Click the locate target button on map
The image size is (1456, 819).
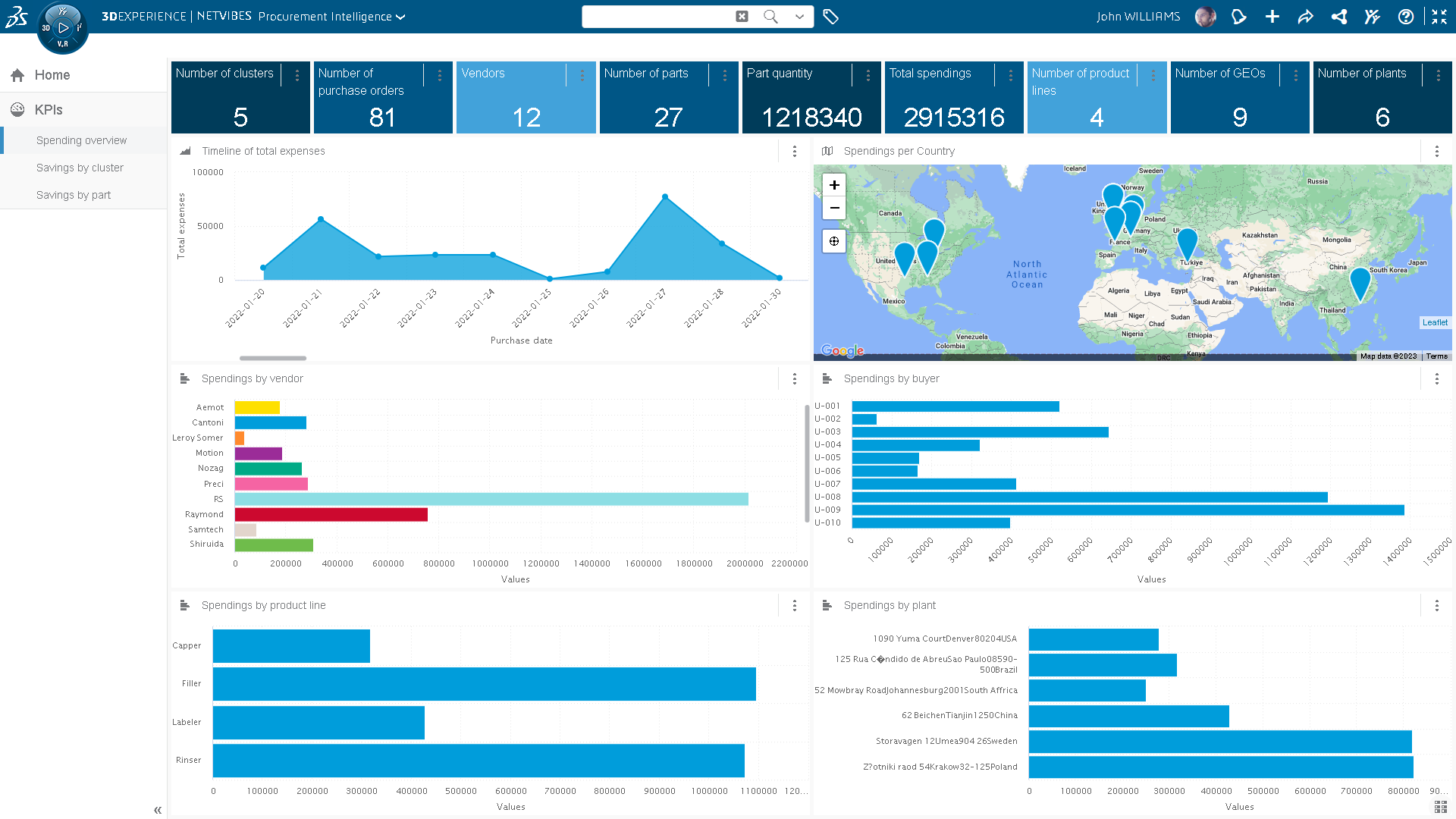834,241
